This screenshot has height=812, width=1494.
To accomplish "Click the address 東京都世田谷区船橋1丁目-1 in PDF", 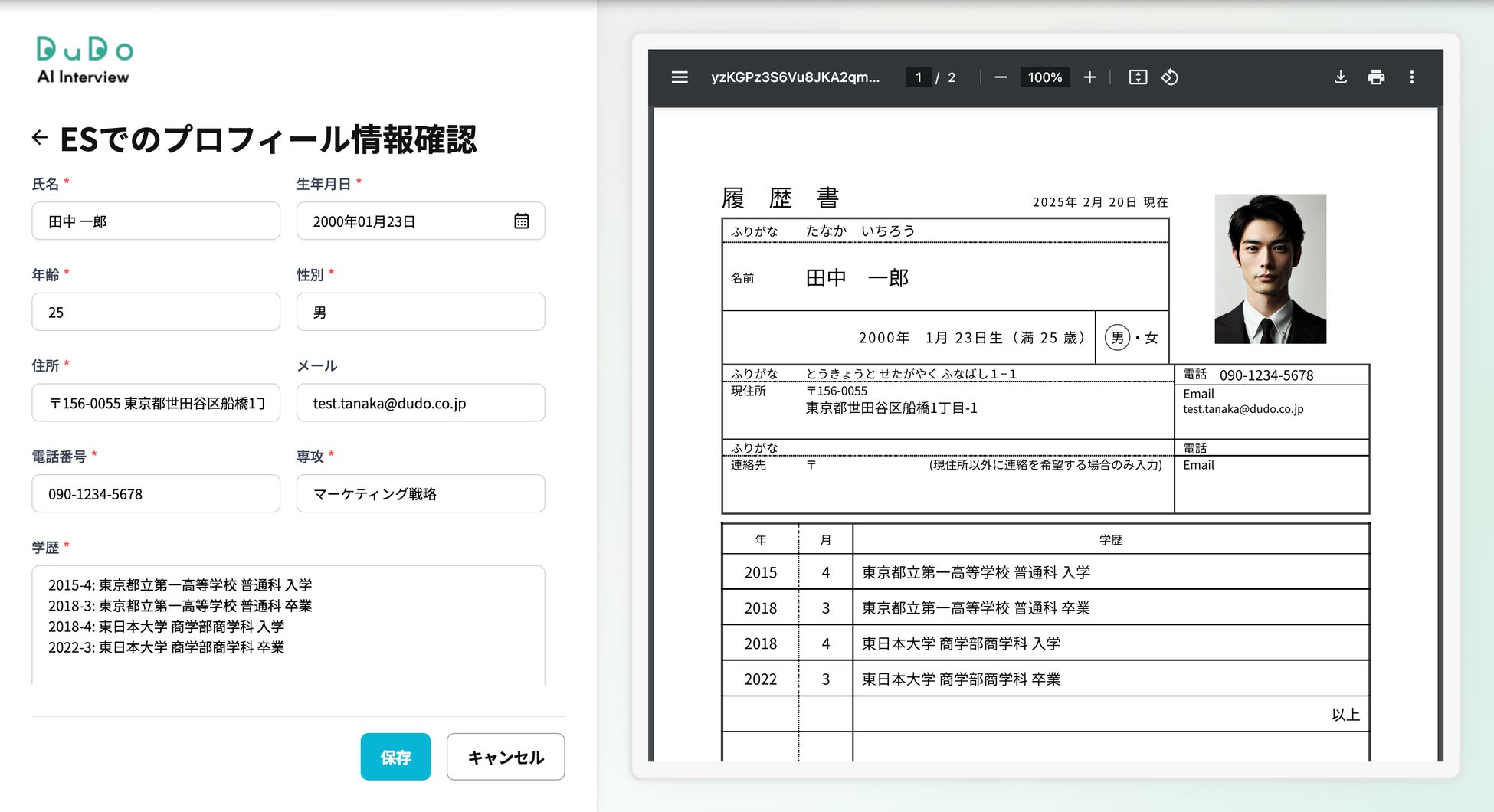I will 891,408.
